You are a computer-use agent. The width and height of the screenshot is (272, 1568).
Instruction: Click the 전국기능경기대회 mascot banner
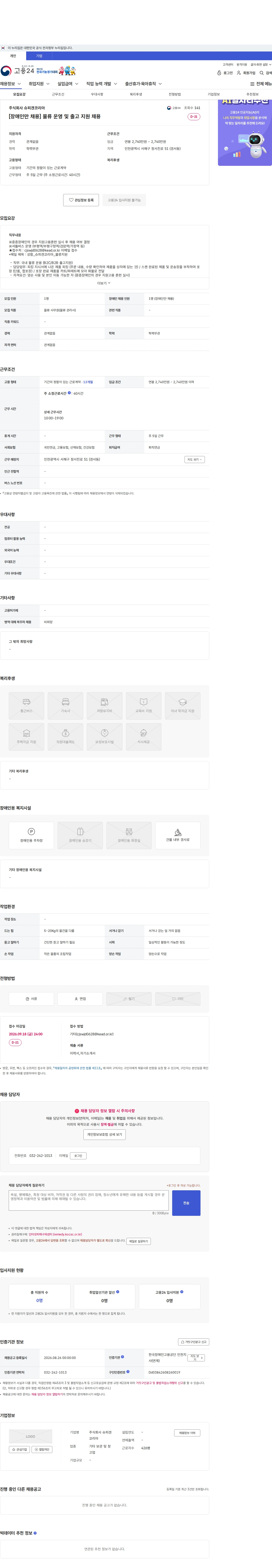point(56,71)
